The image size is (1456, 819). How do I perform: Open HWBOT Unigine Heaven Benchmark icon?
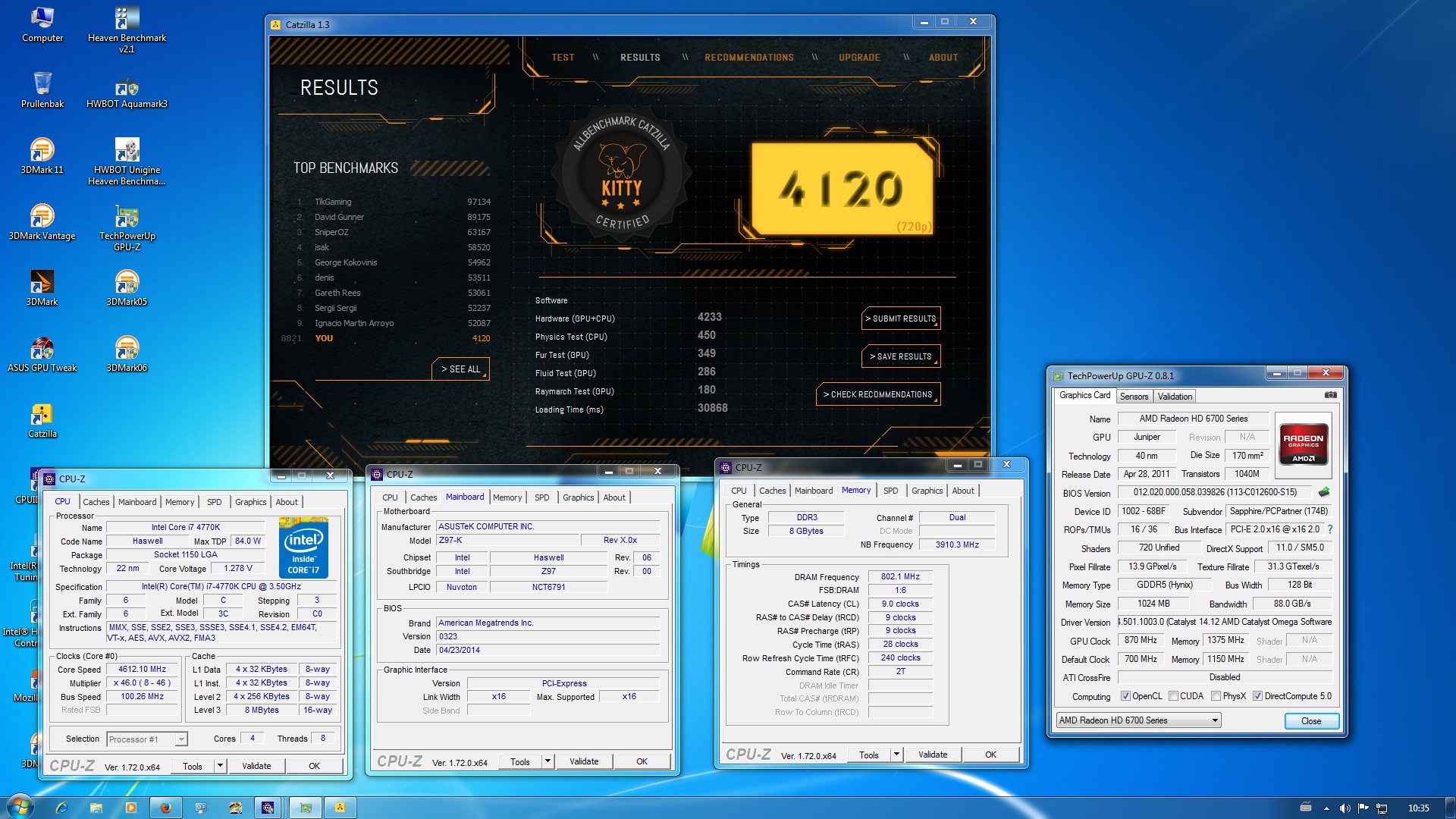tap(127, 162)
